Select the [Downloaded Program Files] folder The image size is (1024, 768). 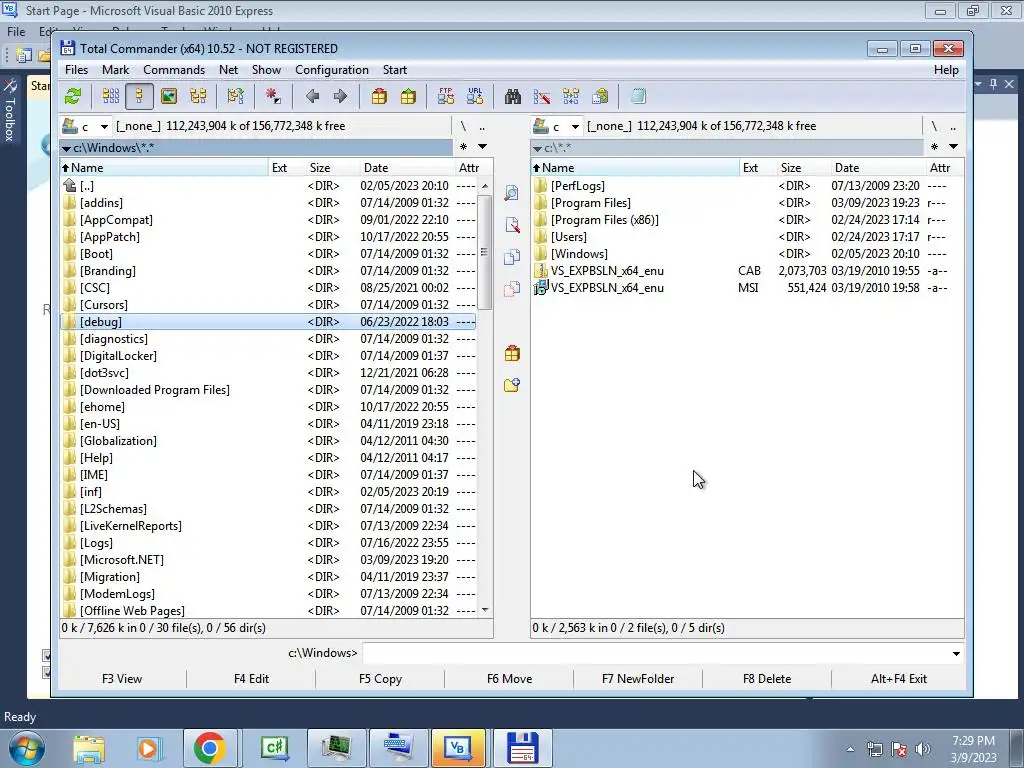click(268, 390)
